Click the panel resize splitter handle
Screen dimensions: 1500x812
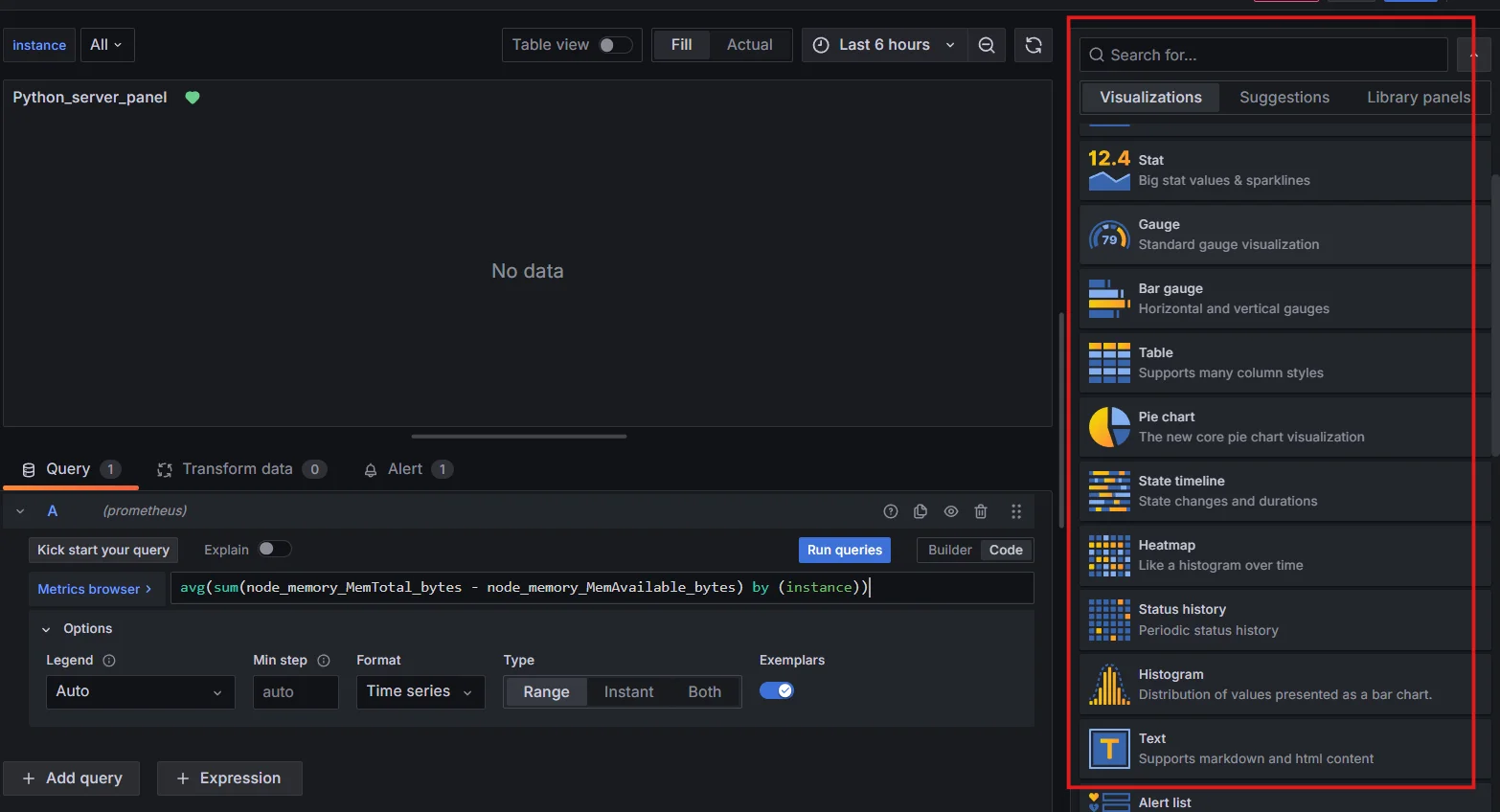tap(519, 437)
